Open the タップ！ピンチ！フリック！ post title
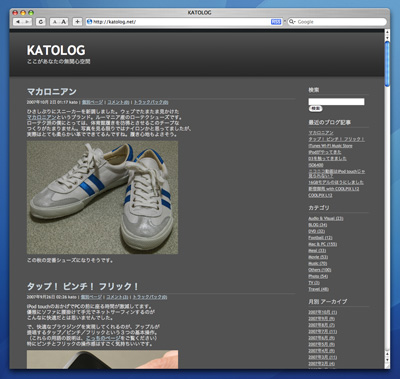Image resolution: width=400 pixels, height=379 pixels. pos(83,286)
